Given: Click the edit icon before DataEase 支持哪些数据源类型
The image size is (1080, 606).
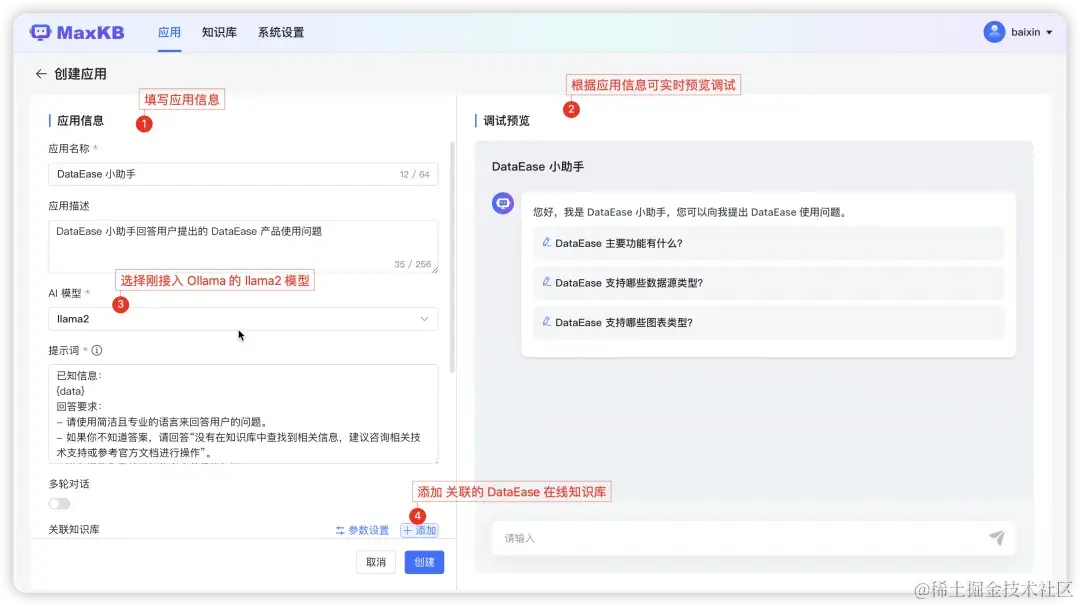Looking at the screenshot, I should (546, 282).
